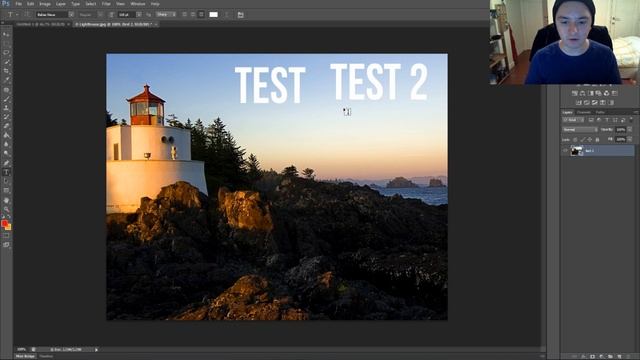
Task: Select the Horizontal Type tool in toolbox
Action: coord(6,172)
